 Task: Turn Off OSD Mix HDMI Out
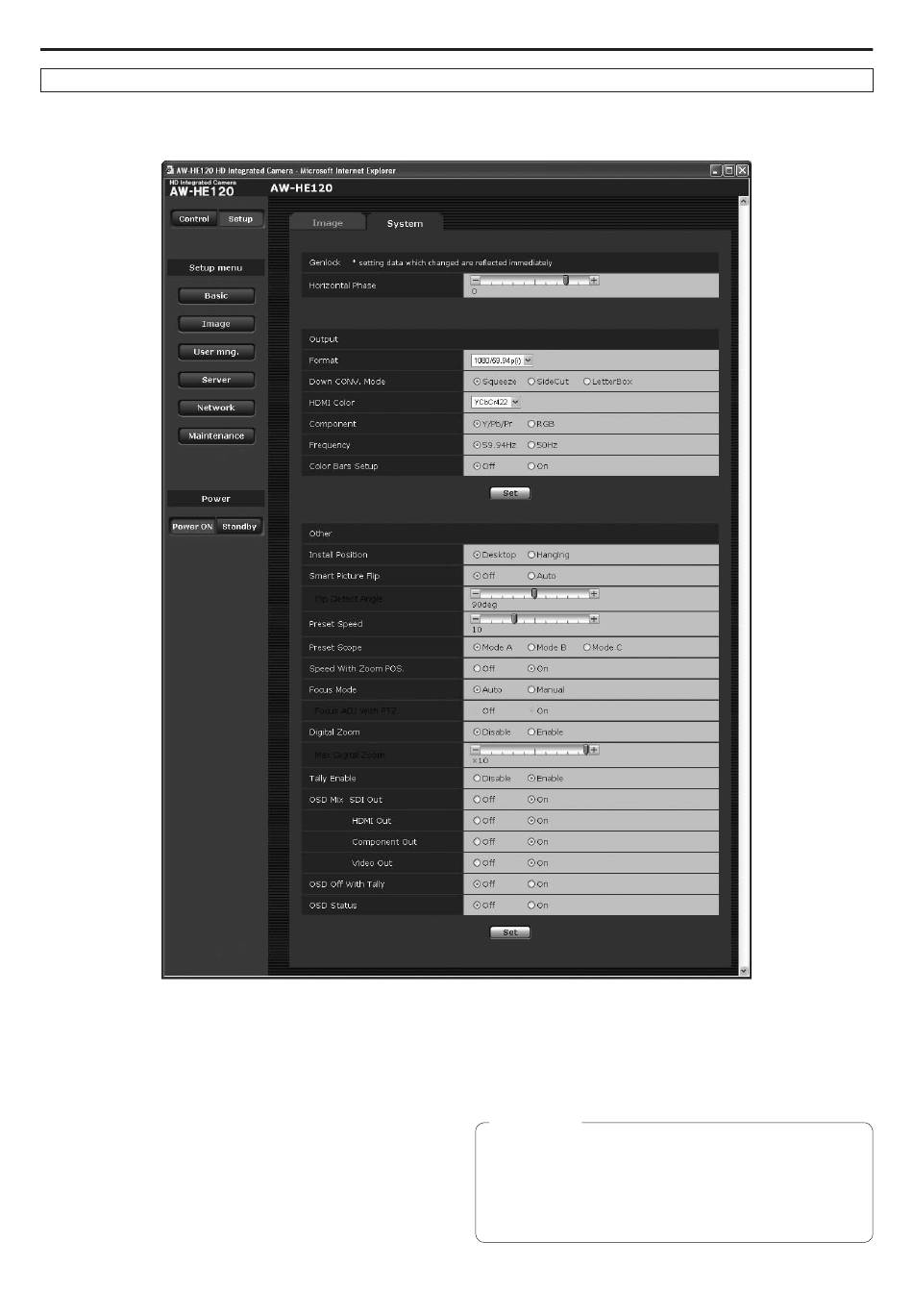click(x=477, y=821)
